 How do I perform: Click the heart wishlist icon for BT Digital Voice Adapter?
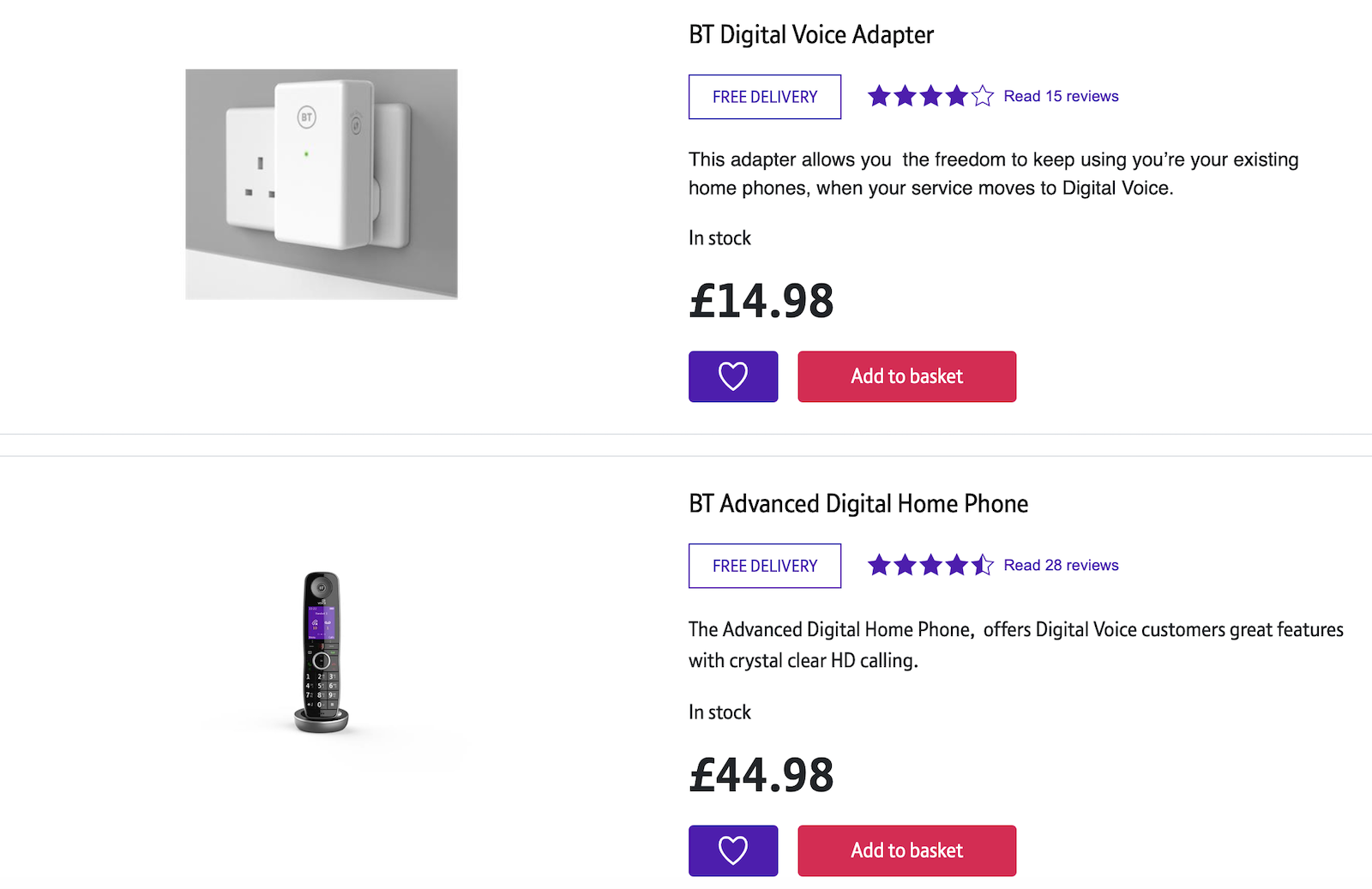tap(732, 376)
